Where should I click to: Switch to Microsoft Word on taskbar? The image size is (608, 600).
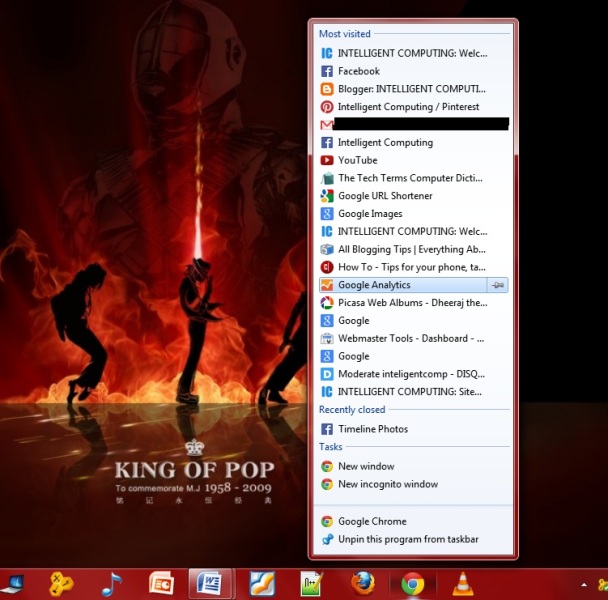click(212, 584)
